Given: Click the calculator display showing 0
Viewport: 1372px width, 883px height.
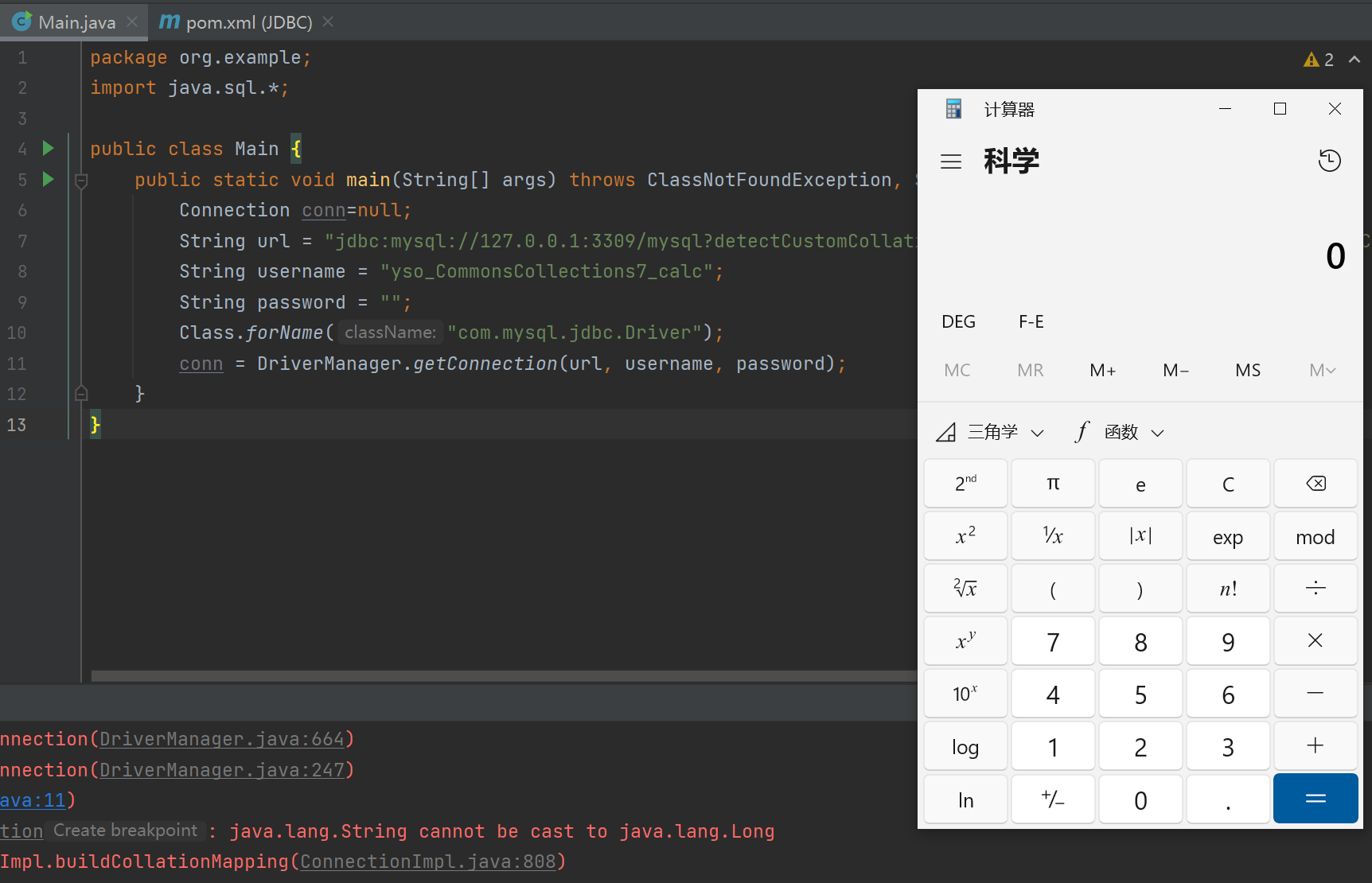Looking at the screenshot, I should (x=1335, y=256).
